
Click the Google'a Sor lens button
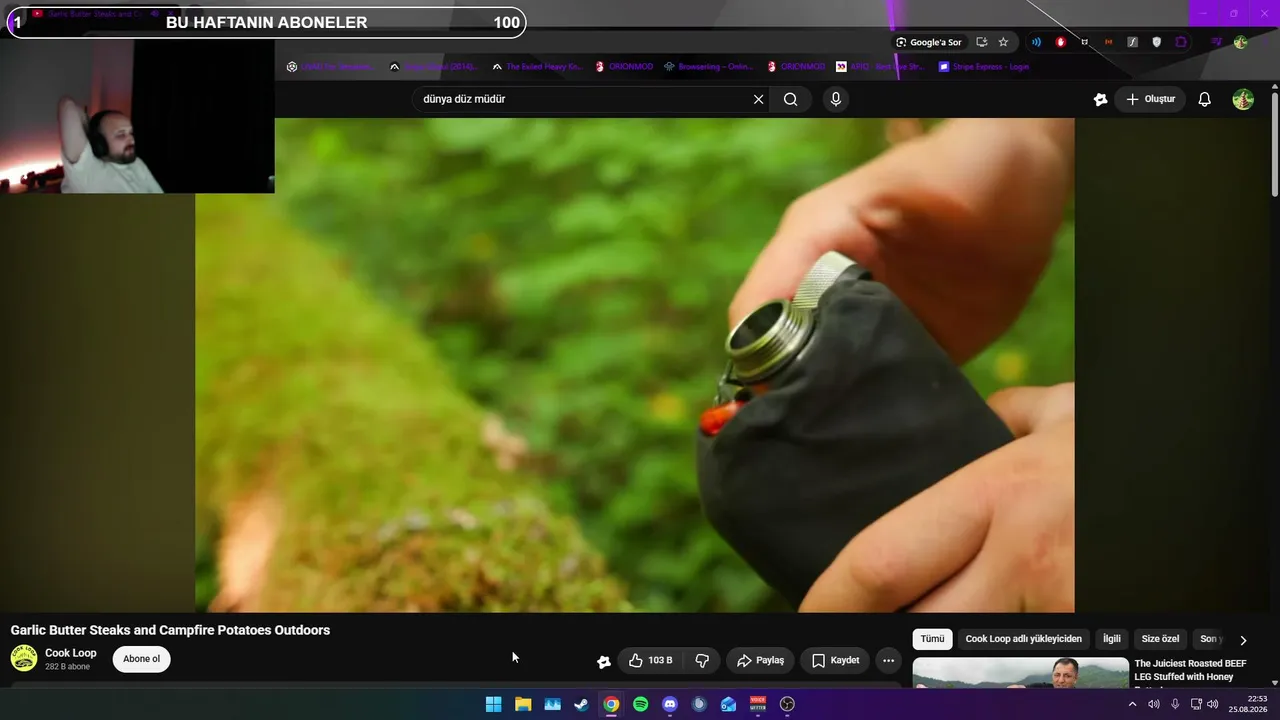tap(929, 42)
